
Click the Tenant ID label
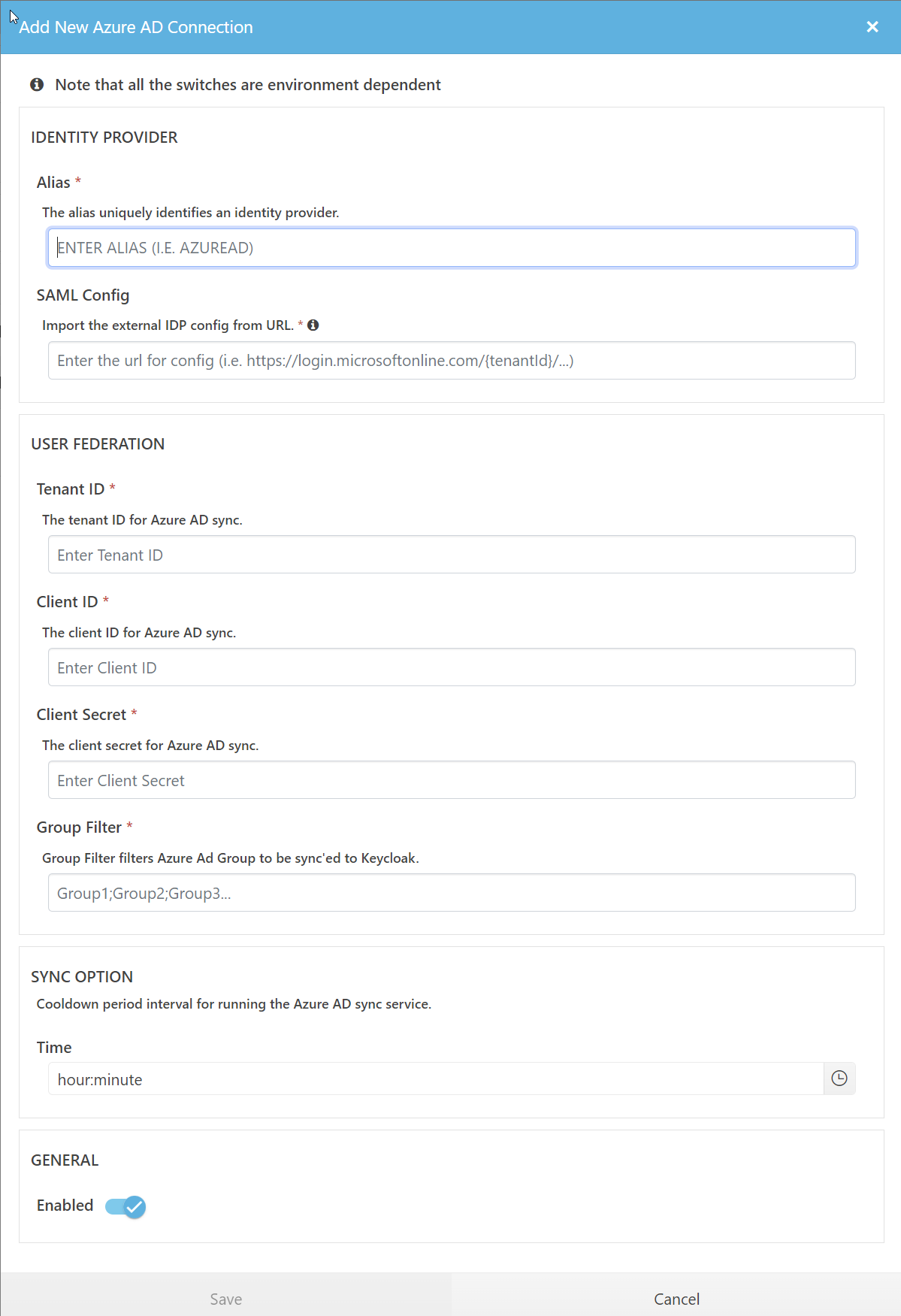pos(70,489)
